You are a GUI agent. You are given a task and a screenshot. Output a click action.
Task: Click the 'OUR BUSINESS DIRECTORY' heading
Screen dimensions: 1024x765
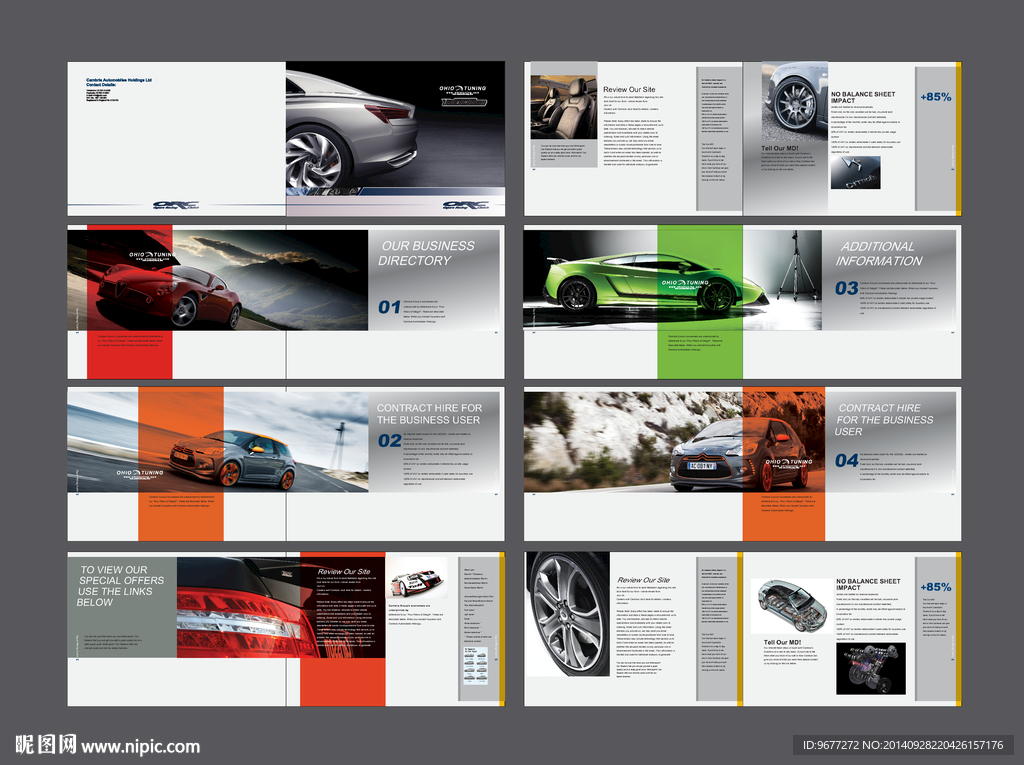click(426, 253)
